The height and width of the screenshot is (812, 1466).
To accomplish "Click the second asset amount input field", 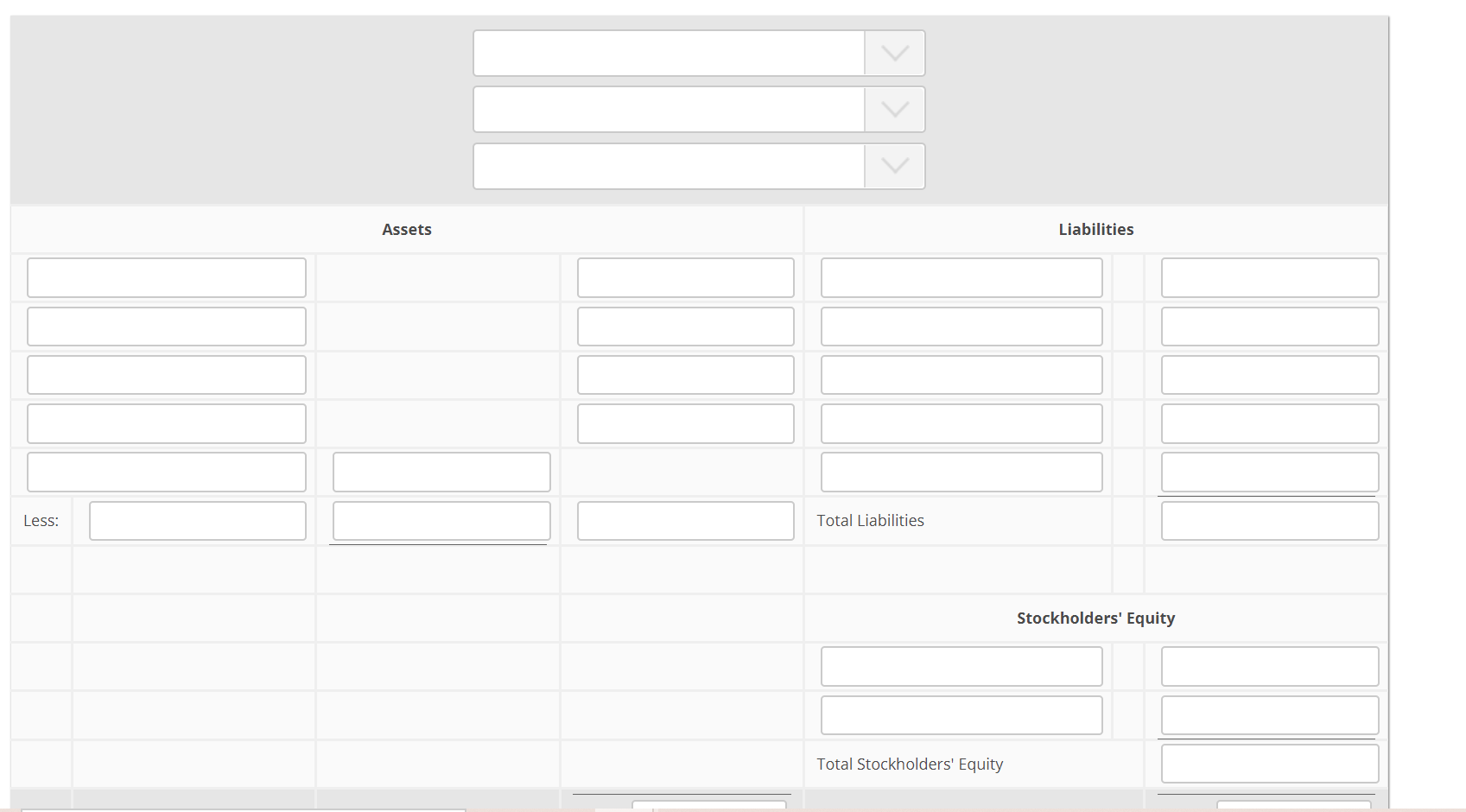I will (x=686, y=327).
